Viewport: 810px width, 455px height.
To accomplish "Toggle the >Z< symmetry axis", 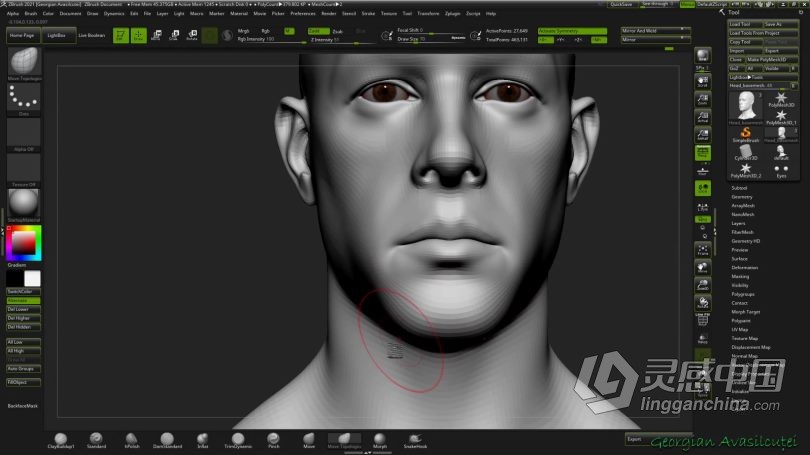I will point(578,40).
